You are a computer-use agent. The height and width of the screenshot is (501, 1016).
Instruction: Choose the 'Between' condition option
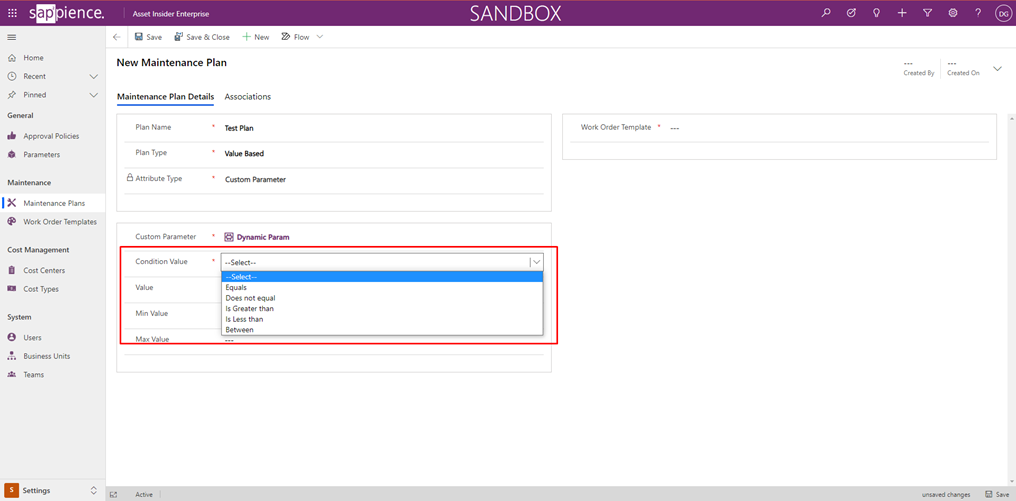(x=240, y=330)
